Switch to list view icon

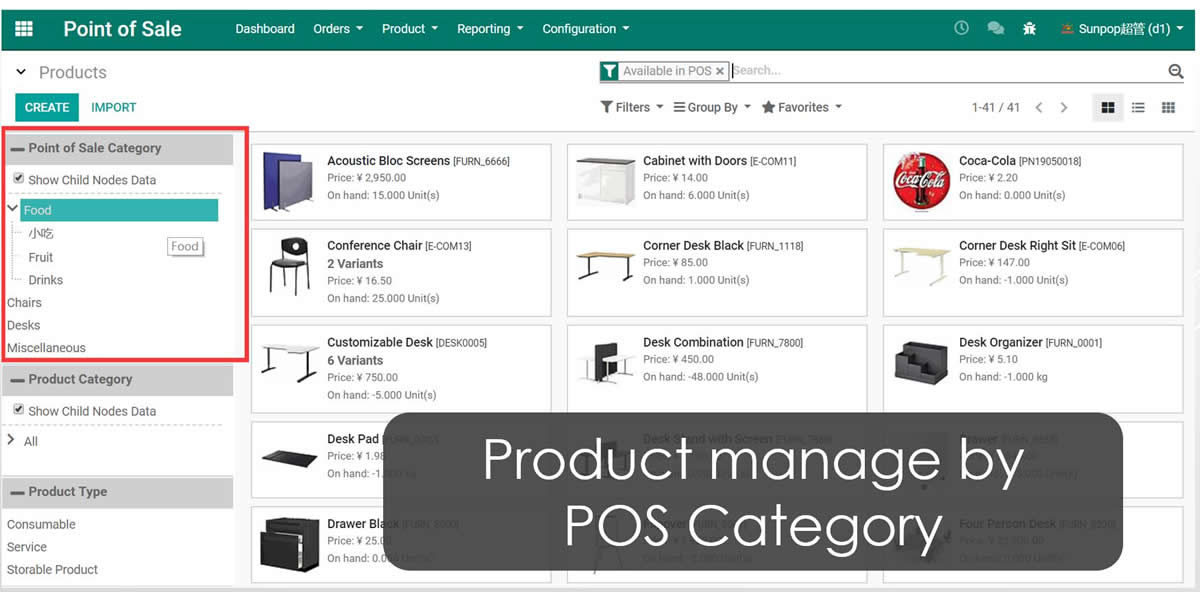[x=1138, y=107]
